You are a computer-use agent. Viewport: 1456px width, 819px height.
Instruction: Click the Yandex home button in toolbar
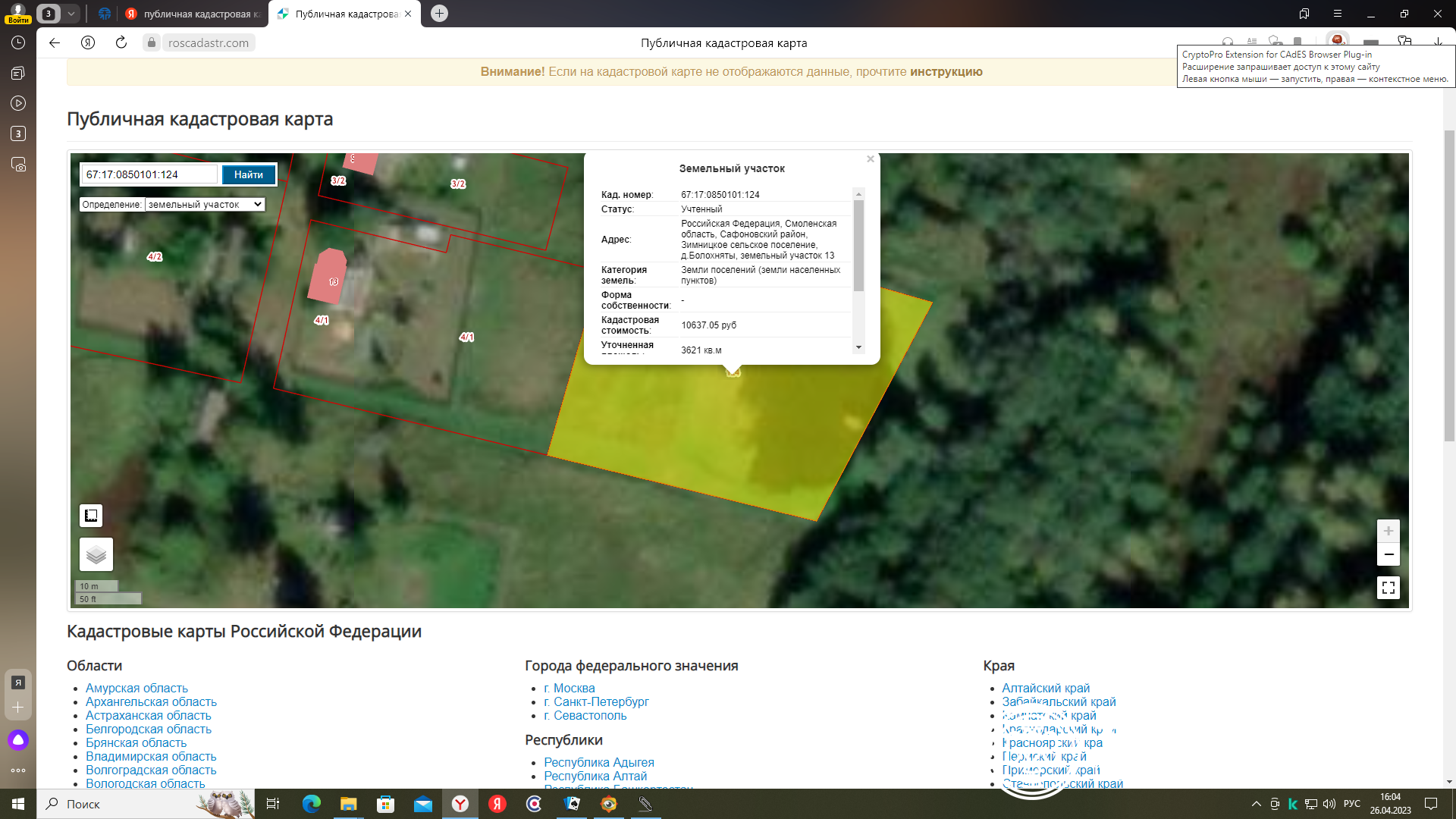[x=88, y=42]
